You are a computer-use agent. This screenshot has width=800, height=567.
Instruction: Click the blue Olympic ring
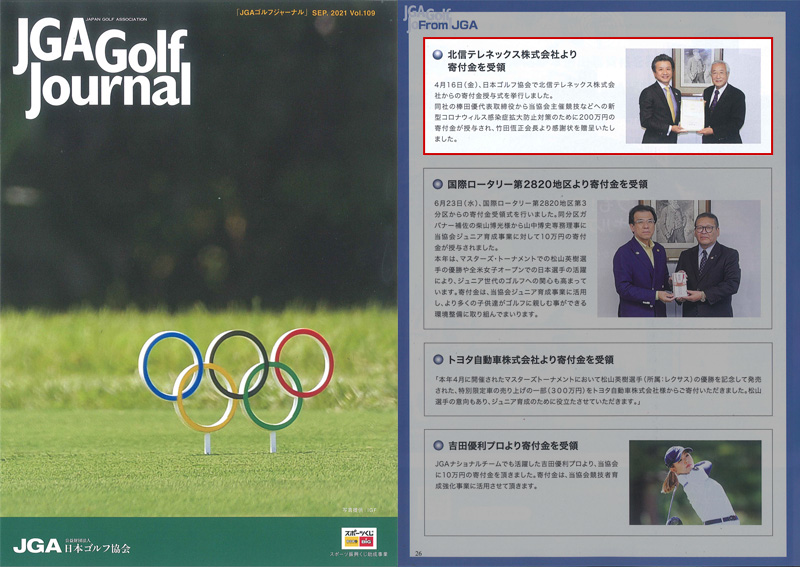[x=171, y=364]
